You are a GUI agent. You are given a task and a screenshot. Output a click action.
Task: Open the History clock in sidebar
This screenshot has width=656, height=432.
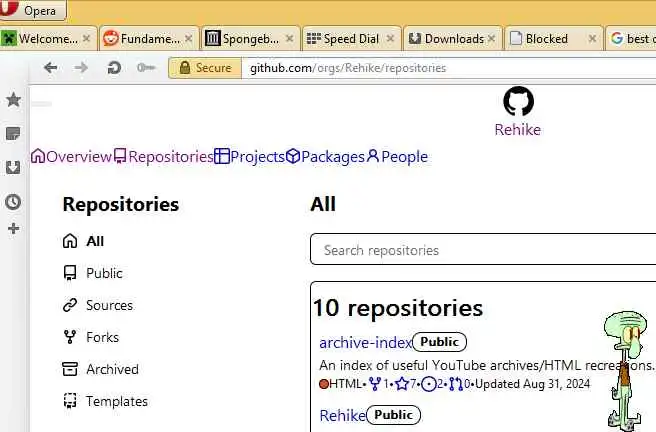tap(13, 202)
